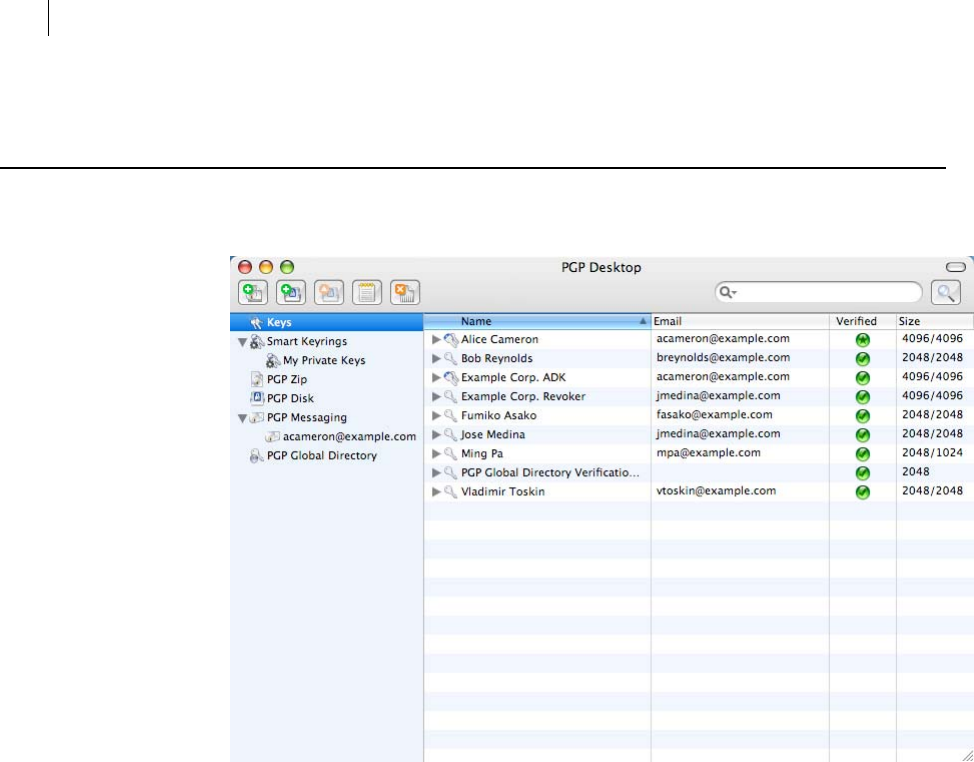Expand the Example Corp. ADK key
This screenshot has width=974, height=762.
tap(436, 378)
